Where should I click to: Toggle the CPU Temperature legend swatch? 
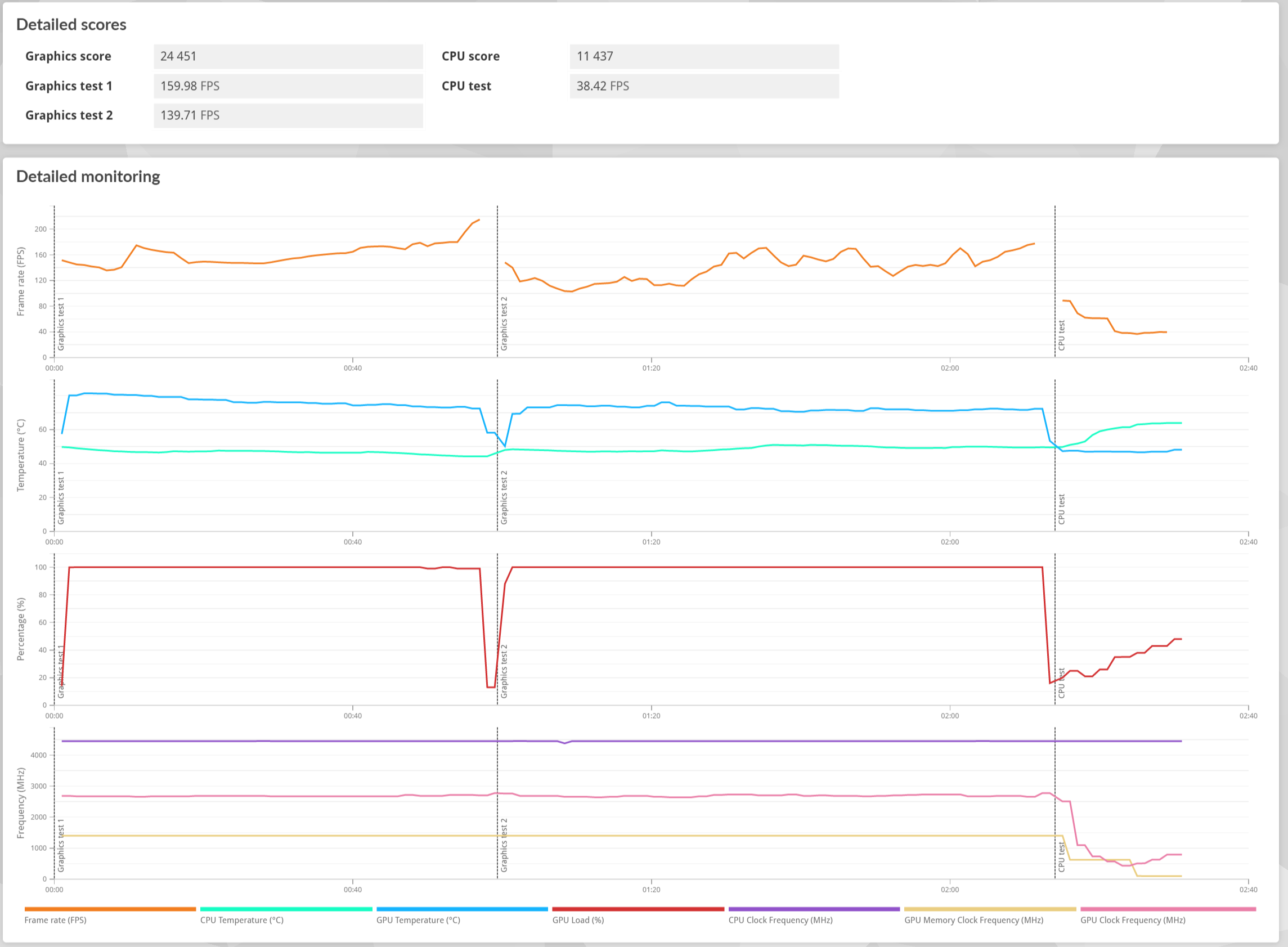[x=286, y=909]
